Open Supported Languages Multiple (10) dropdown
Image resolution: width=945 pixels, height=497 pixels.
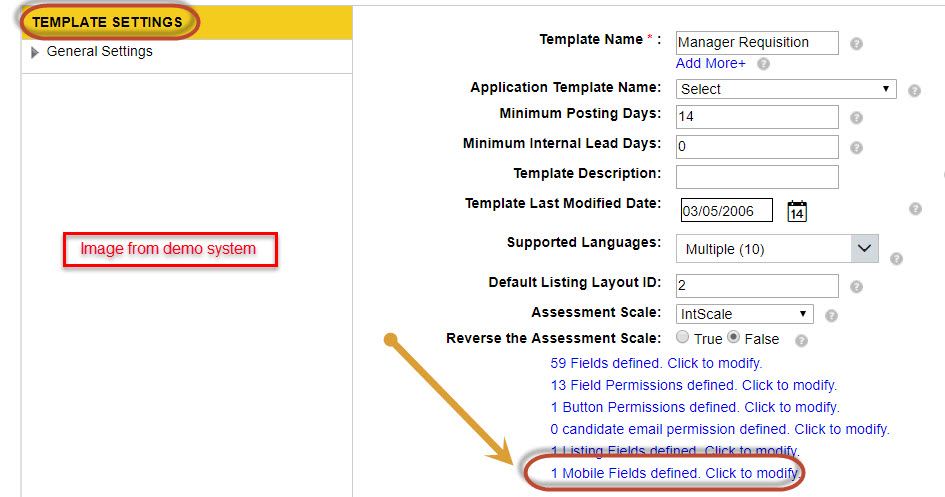coord(777,249)
